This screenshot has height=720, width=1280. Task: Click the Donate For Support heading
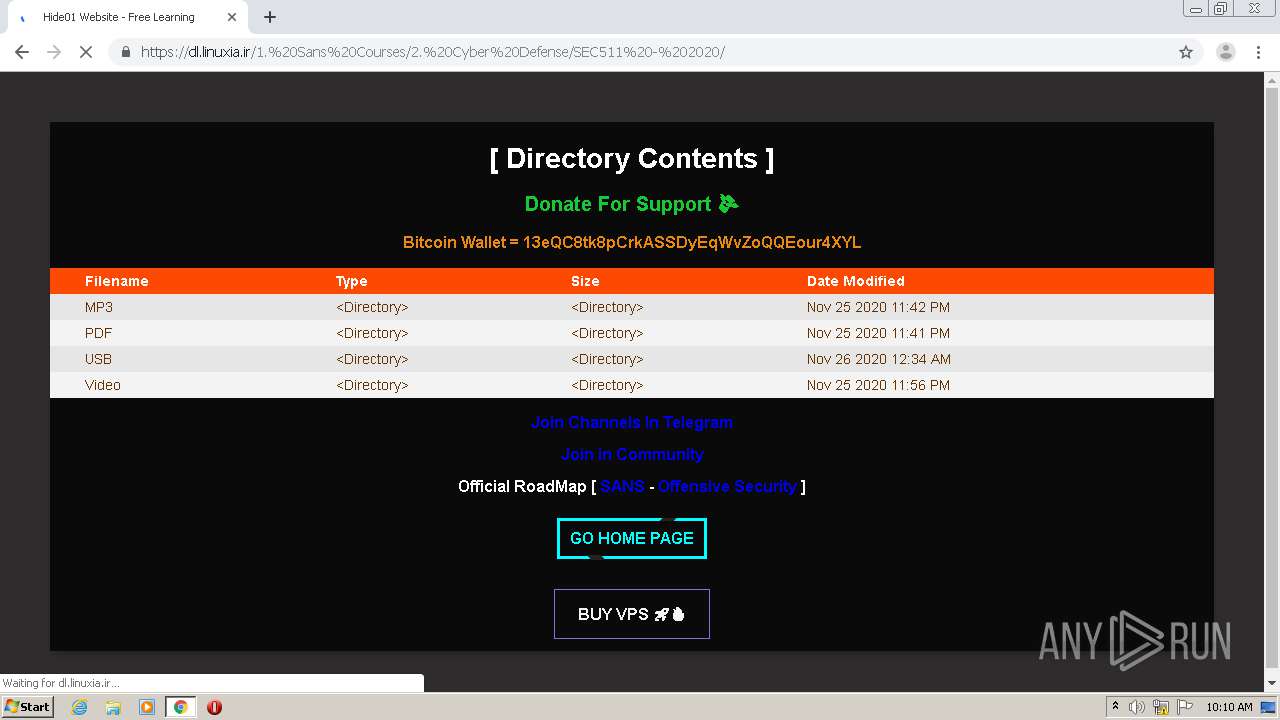coord(632,204)
